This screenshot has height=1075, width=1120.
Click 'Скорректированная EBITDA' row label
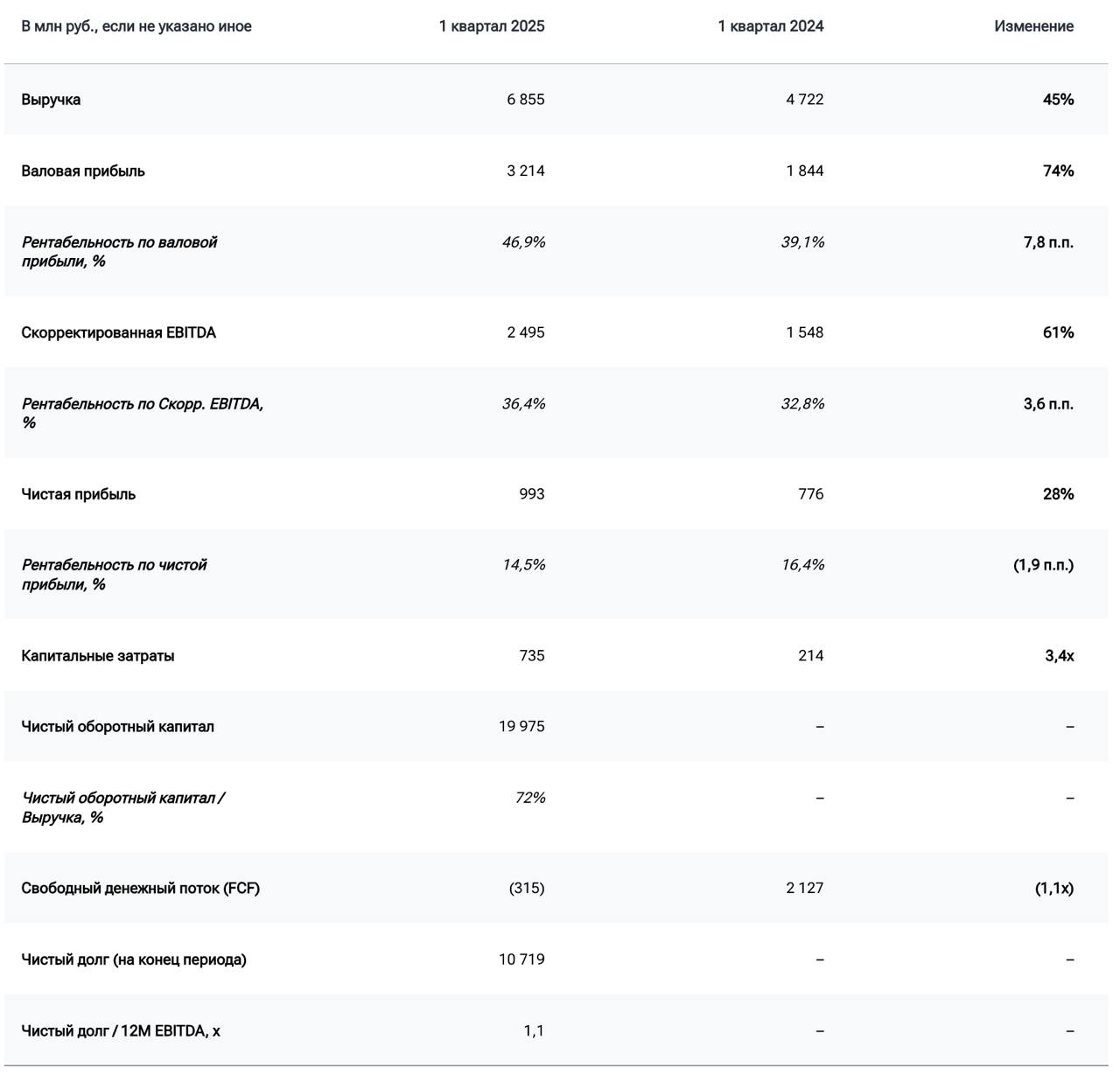coord(118,332)
